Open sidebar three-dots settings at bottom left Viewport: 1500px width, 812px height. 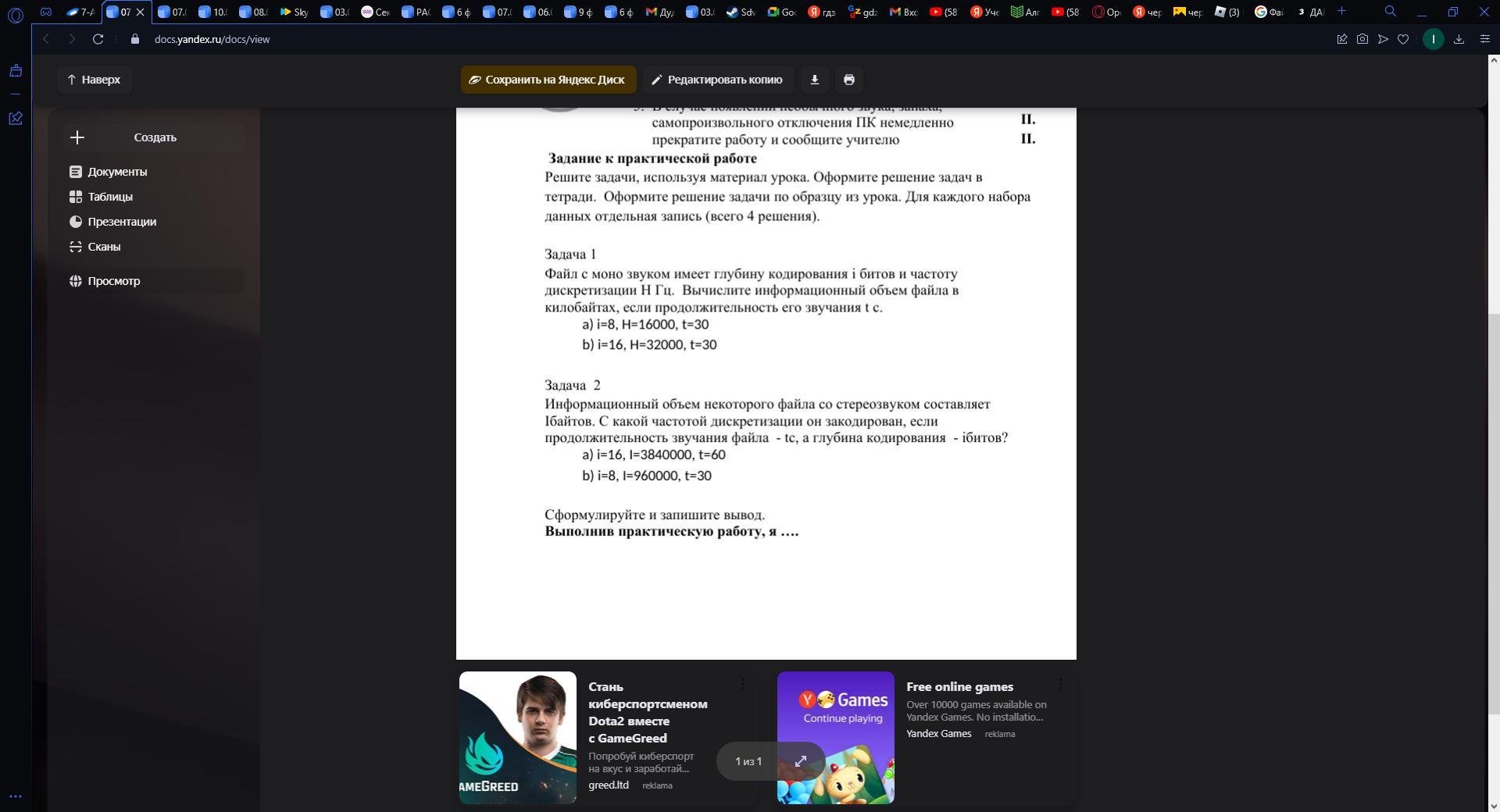point(16,796)
